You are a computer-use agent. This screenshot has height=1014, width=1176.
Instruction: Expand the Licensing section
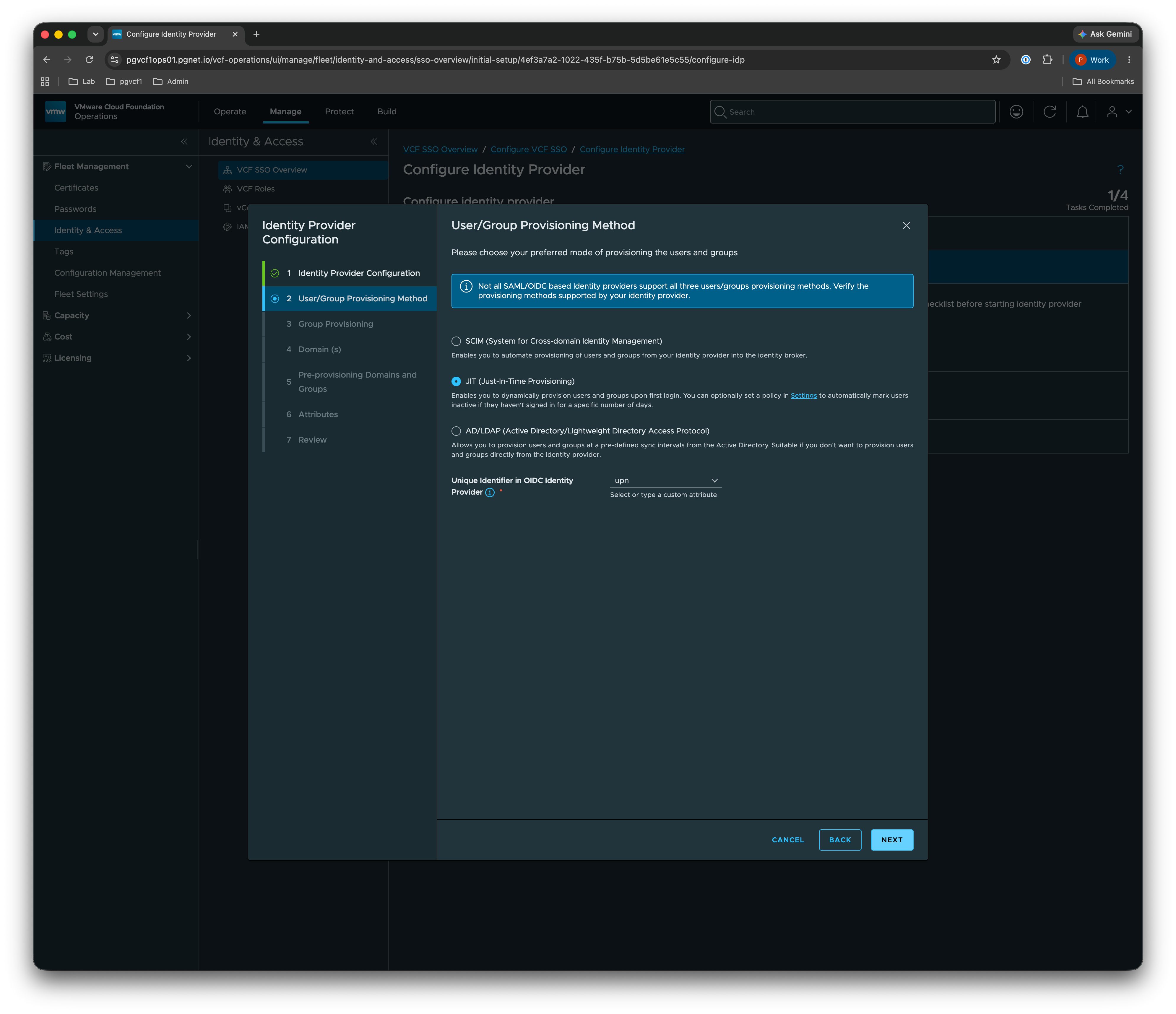(x=189, y=358)
